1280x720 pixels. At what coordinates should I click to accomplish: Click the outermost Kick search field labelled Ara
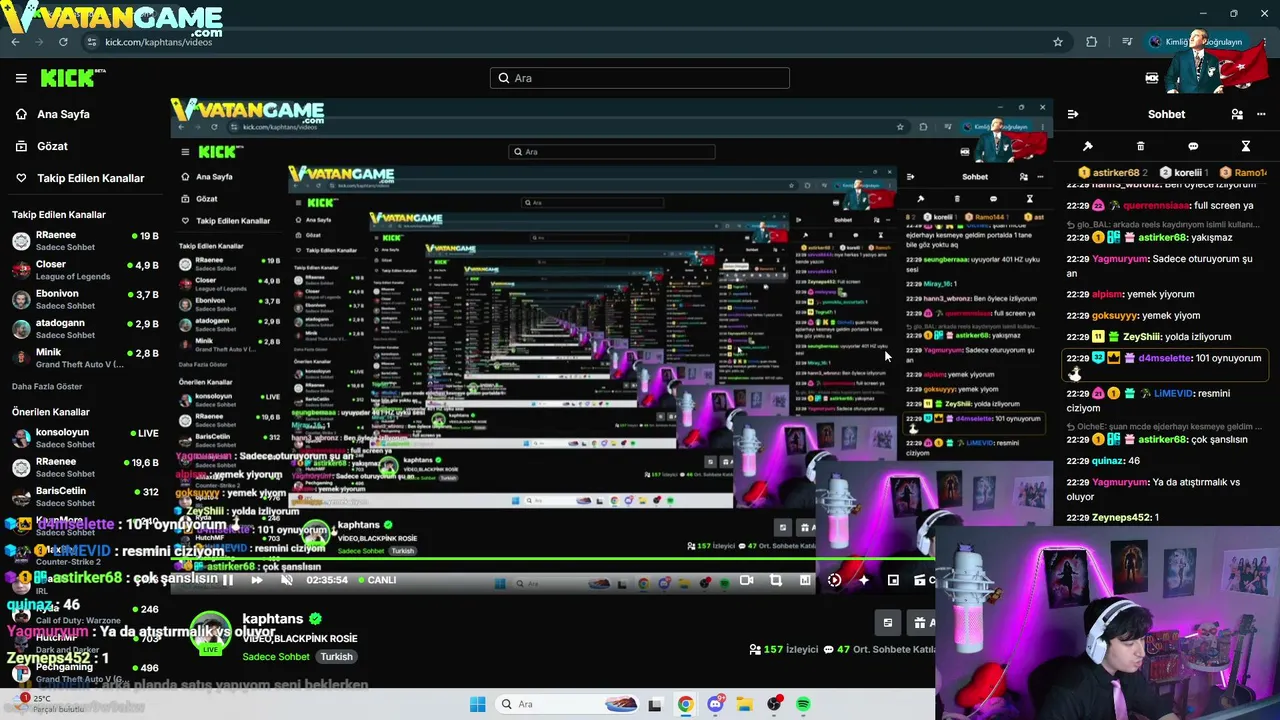[640, 78]
